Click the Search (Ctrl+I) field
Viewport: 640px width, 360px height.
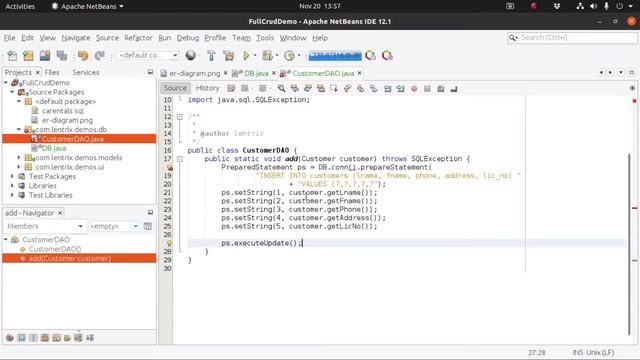tap(572, 38)
